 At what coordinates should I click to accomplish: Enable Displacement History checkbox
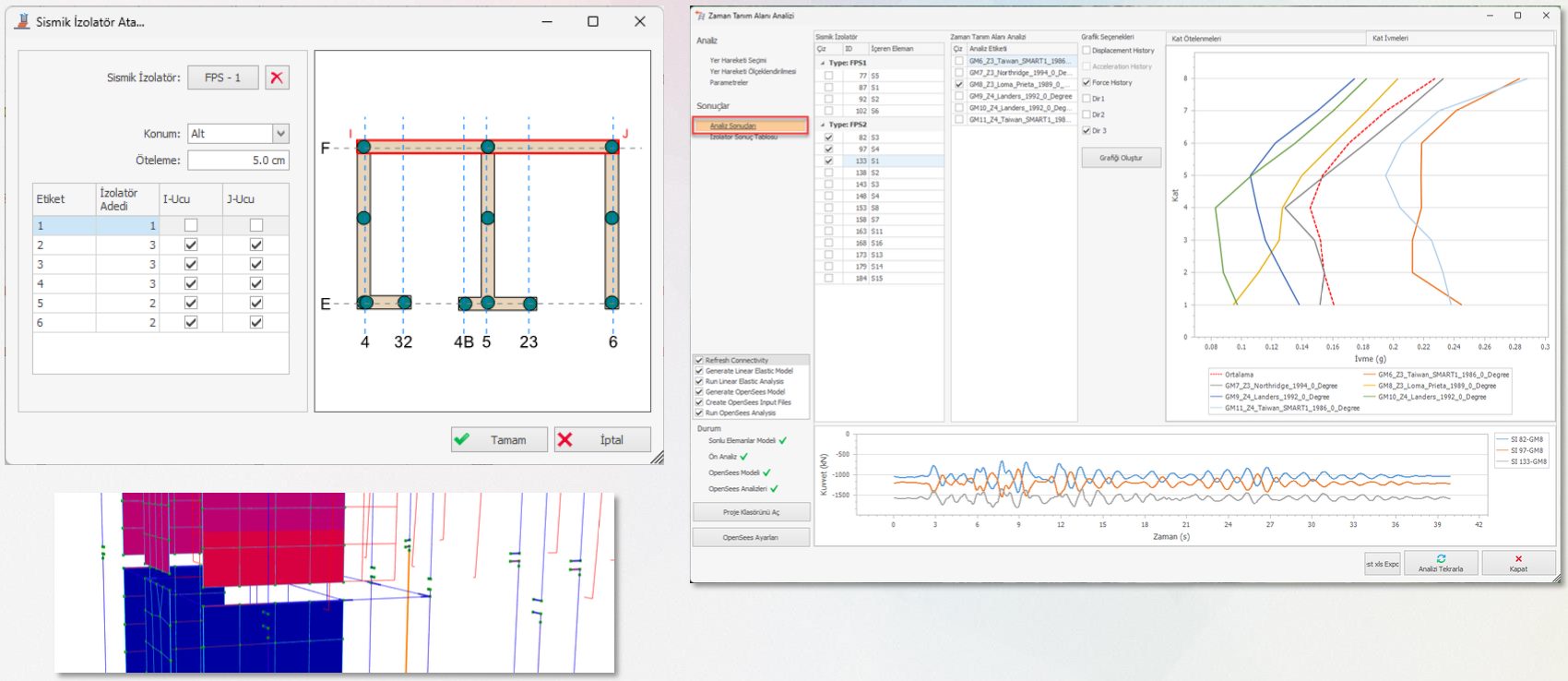point(1087,51)
